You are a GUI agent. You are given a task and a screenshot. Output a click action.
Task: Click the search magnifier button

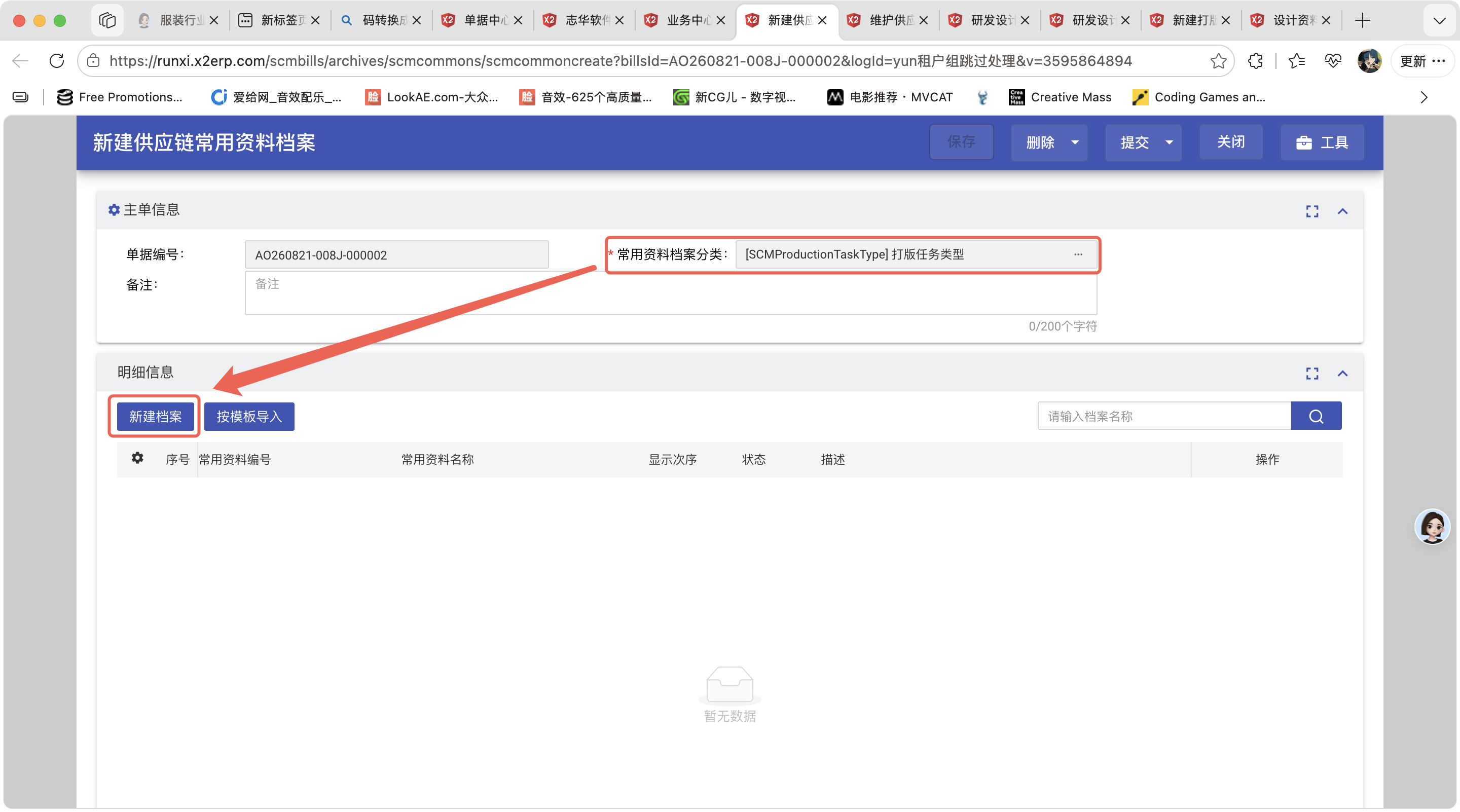pyautogui.click(x=1316, y=416)
